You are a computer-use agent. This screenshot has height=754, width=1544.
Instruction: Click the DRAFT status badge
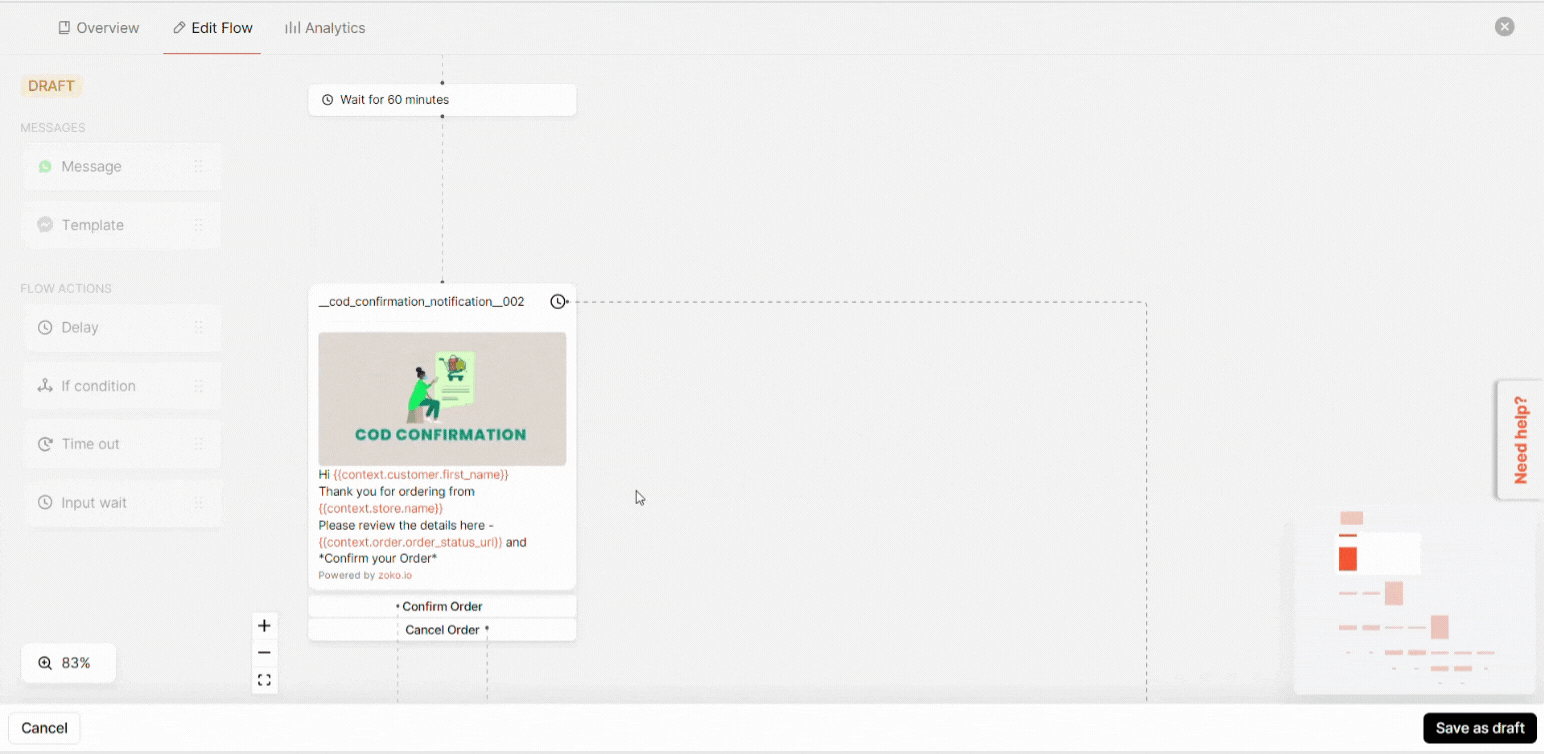point(51,86)
